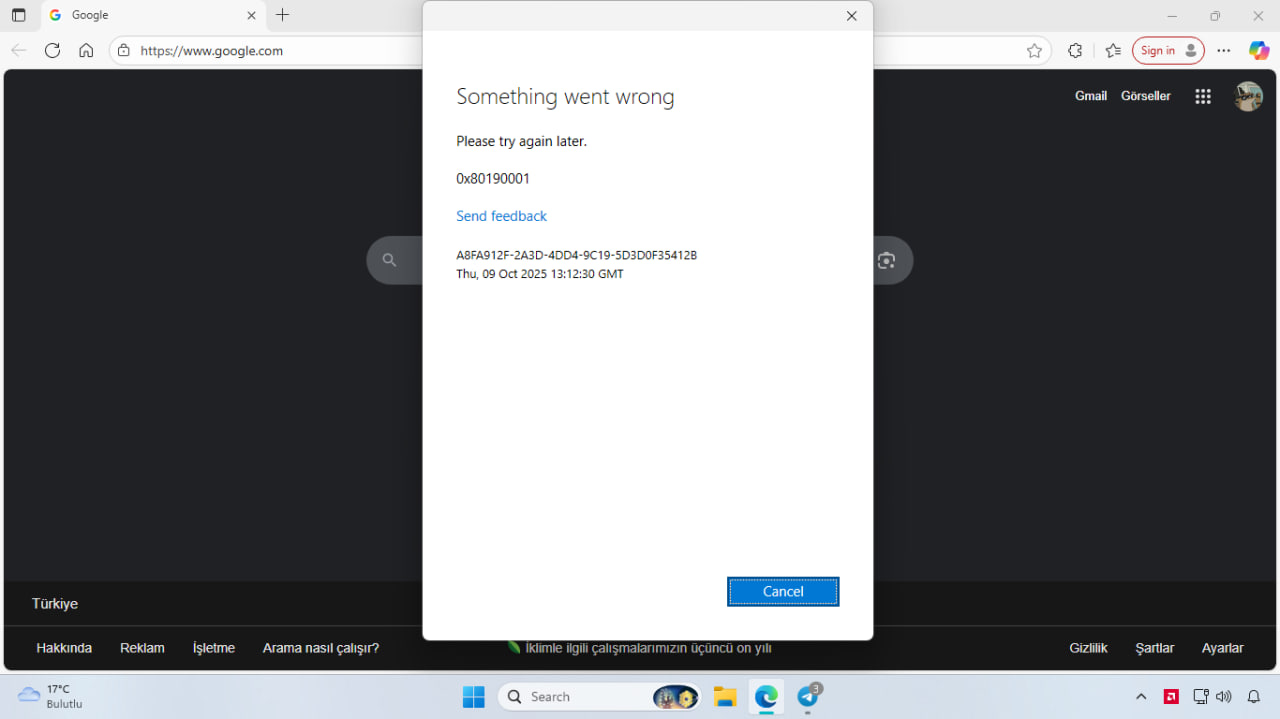Open the Favorites list icon
The width and height of the screenshot is (1280, 719).
(x=1113, y=50)
